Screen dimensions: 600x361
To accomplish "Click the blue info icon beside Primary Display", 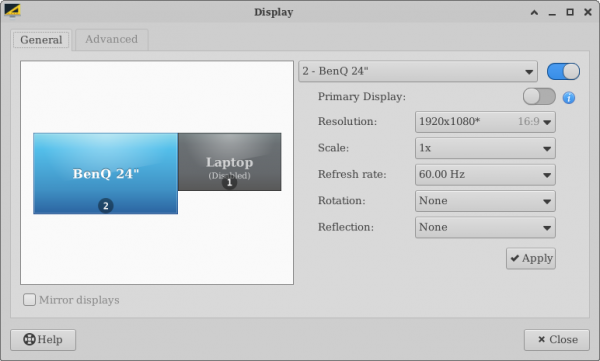I will tap(569, 98).
